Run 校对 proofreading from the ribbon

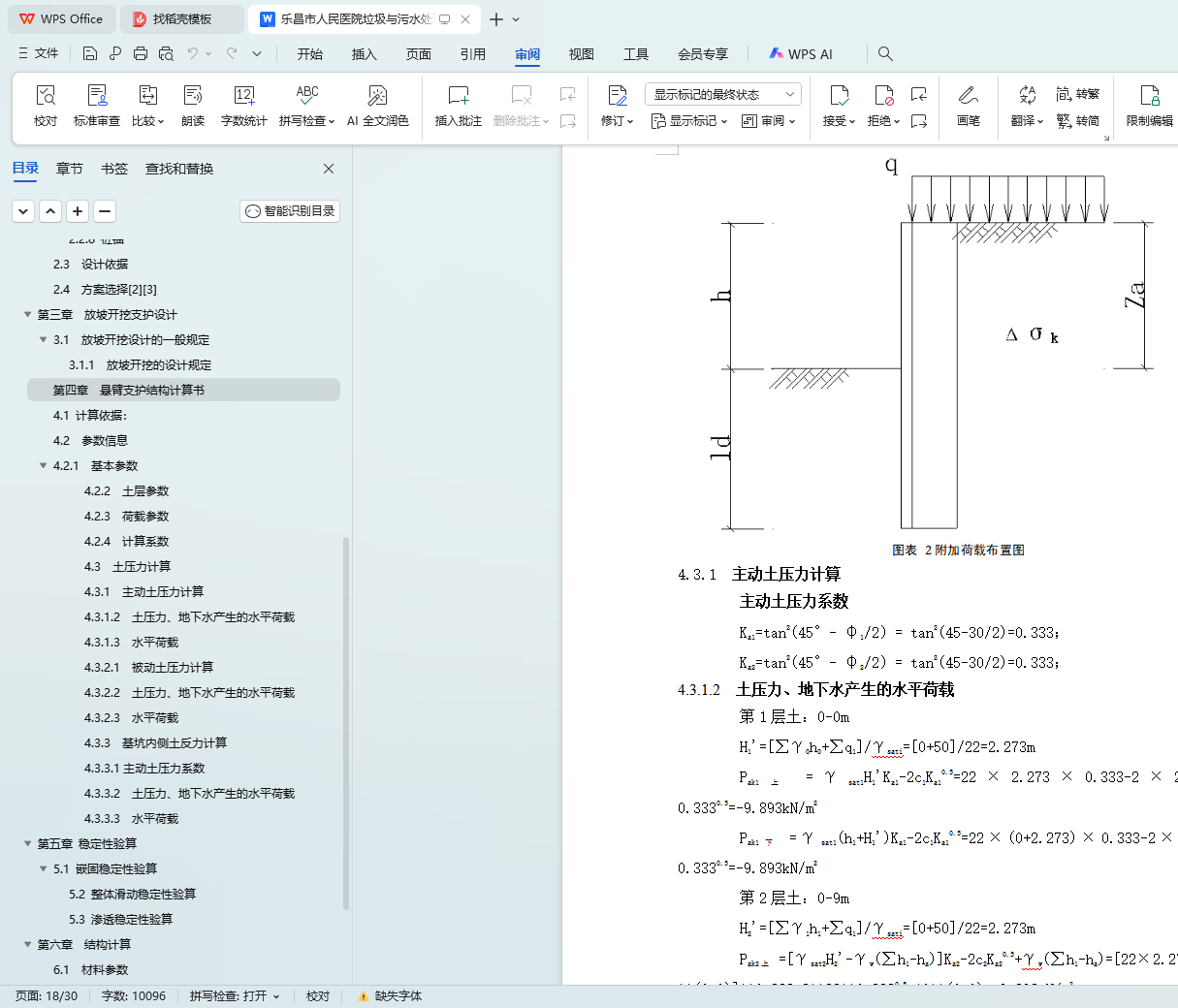(x=46, y=105)
